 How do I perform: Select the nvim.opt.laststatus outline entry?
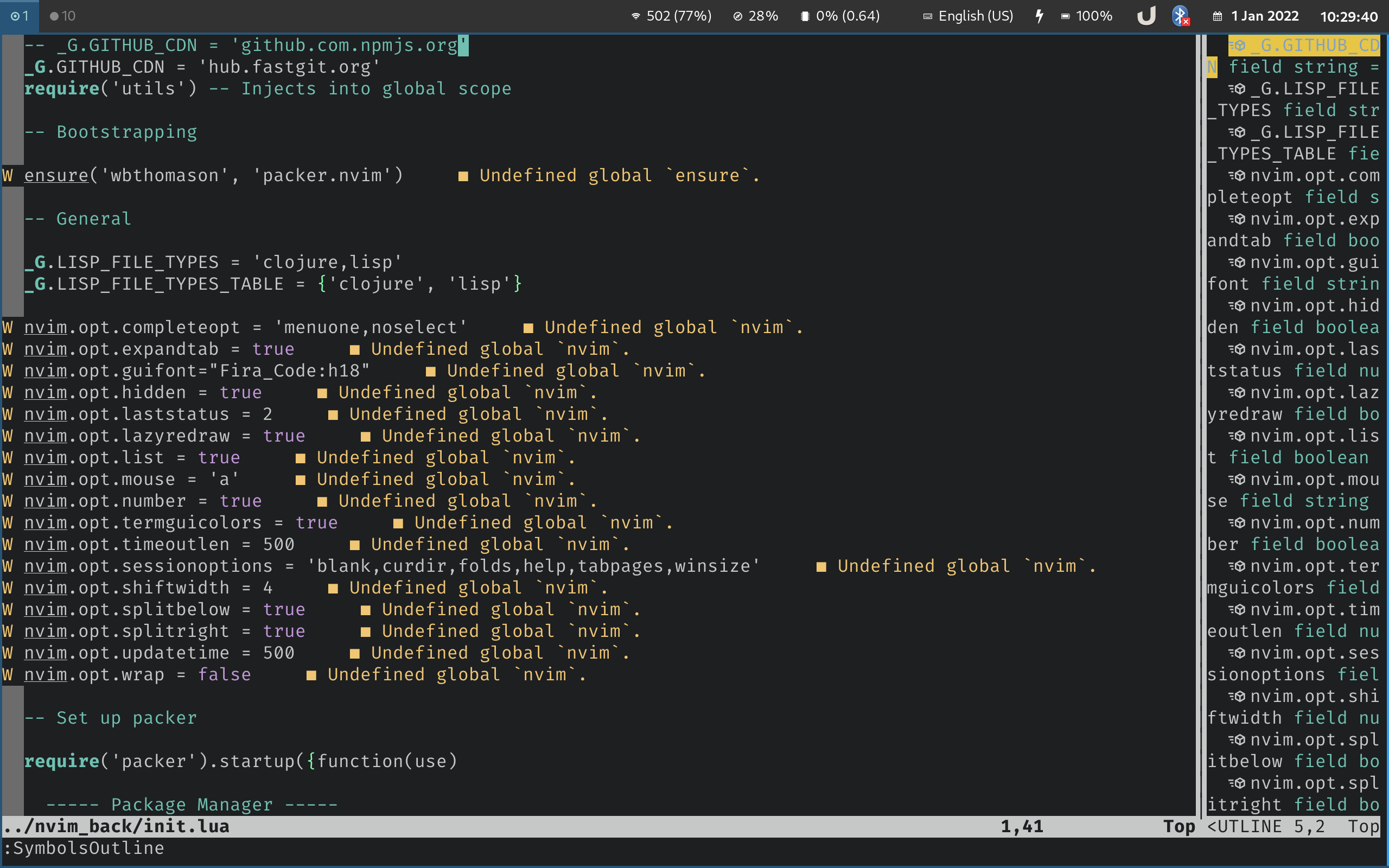(x=1314, y=349)
